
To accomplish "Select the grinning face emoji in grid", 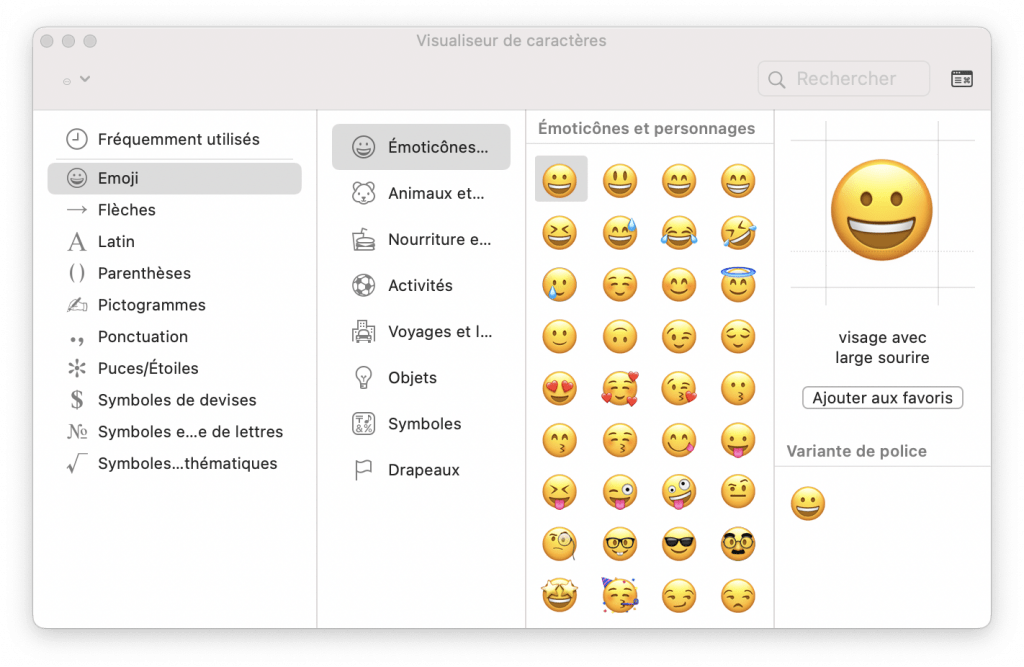I will tap(560, 179).
